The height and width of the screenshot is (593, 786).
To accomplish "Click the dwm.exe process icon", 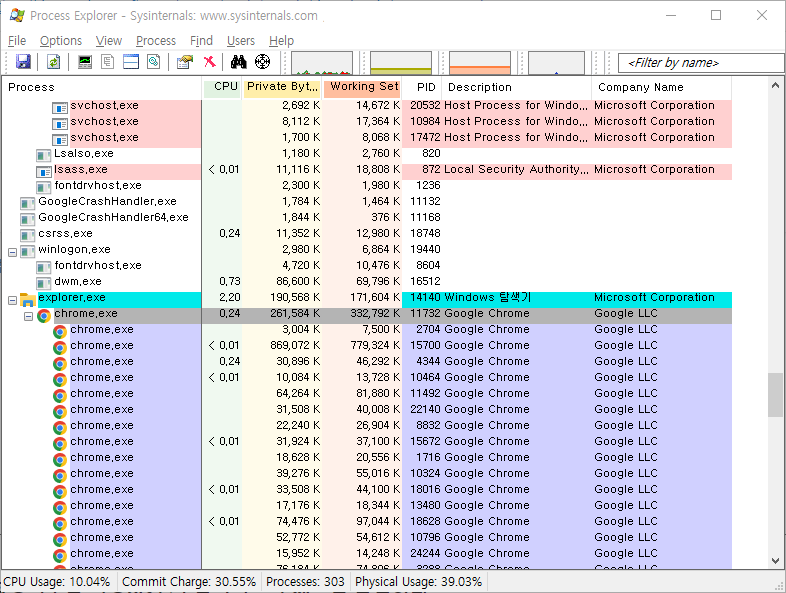I will pyautogui.click(x=44, y=284).
